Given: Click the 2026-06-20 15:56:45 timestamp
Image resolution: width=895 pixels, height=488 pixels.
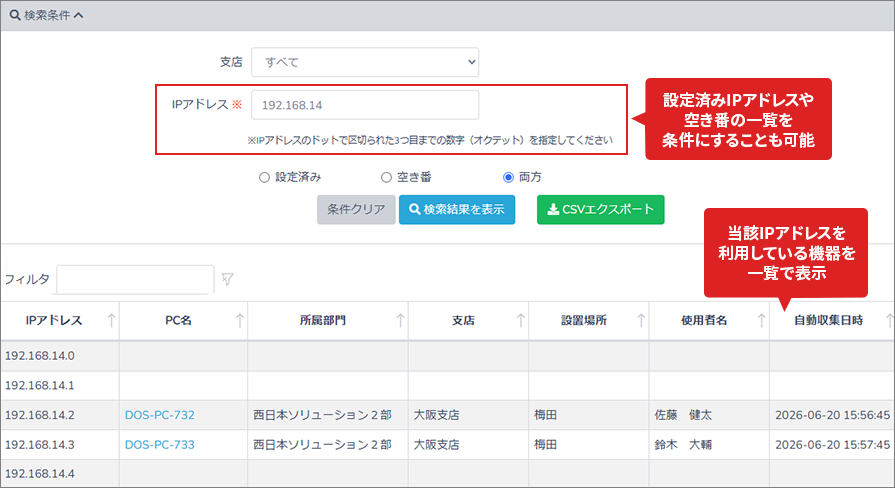Looking at the screenshot, I should pos(832,415).
